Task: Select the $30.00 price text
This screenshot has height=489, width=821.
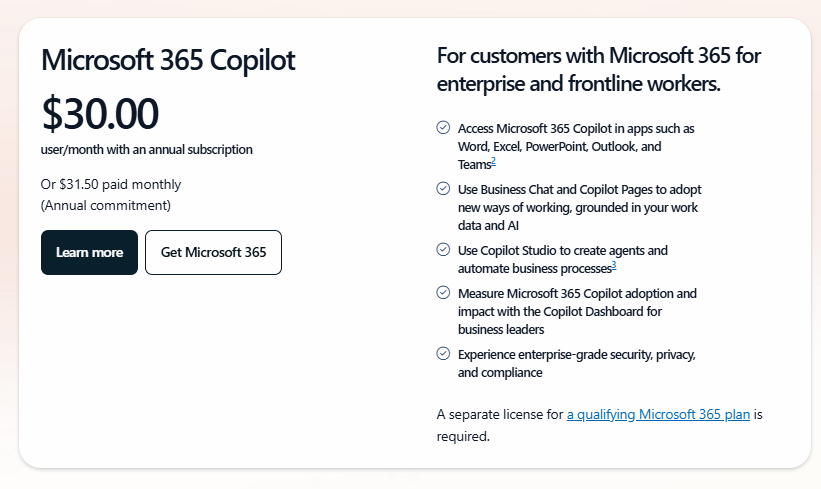Action: pos(100,113)
